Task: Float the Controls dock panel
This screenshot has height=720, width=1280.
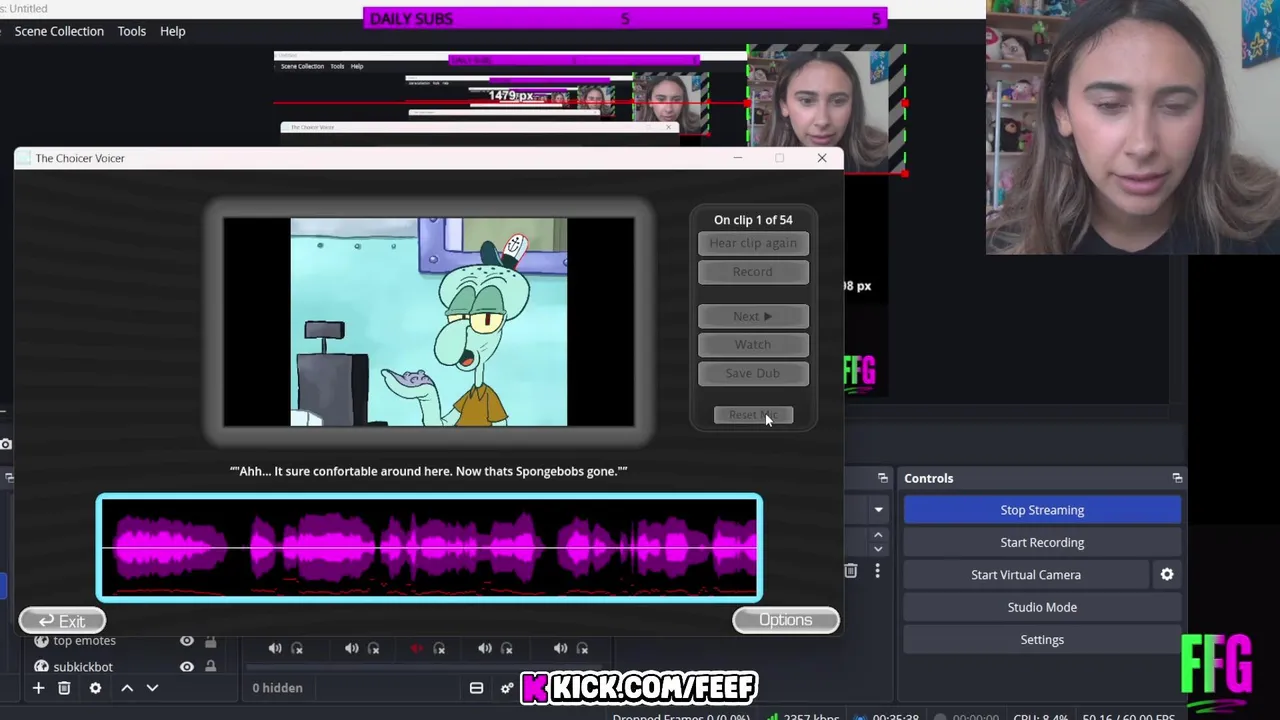Action: tap(1177, 478)
